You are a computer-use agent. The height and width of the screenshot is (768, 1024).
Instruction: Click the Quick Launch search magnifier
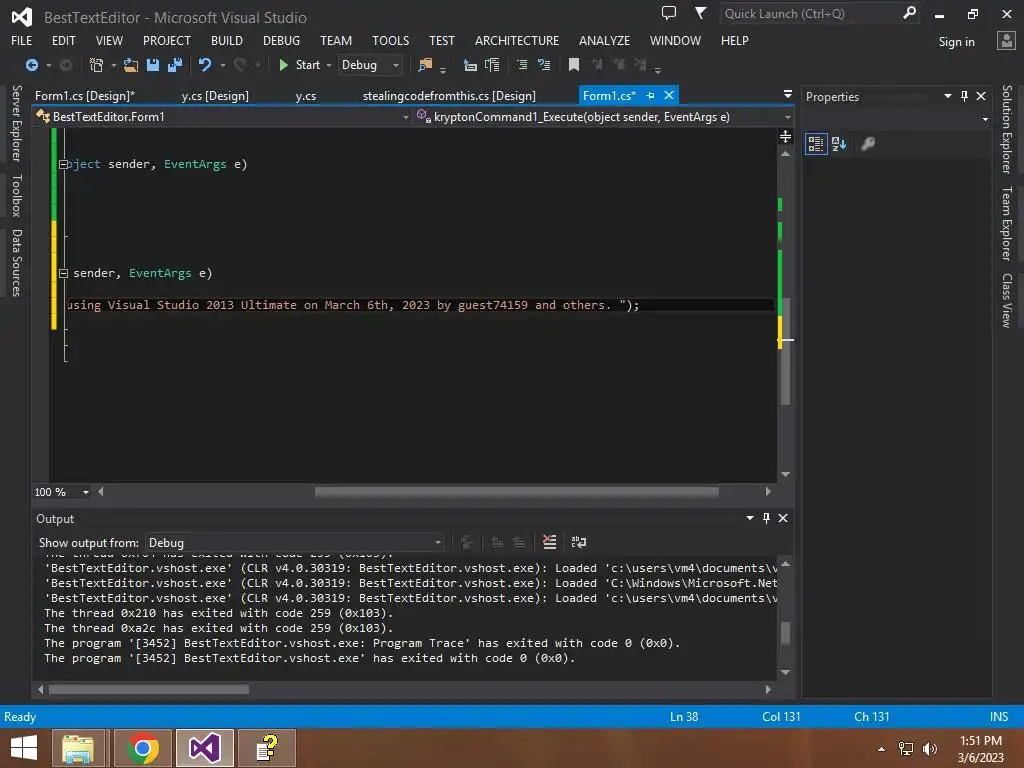click(909, 13)
